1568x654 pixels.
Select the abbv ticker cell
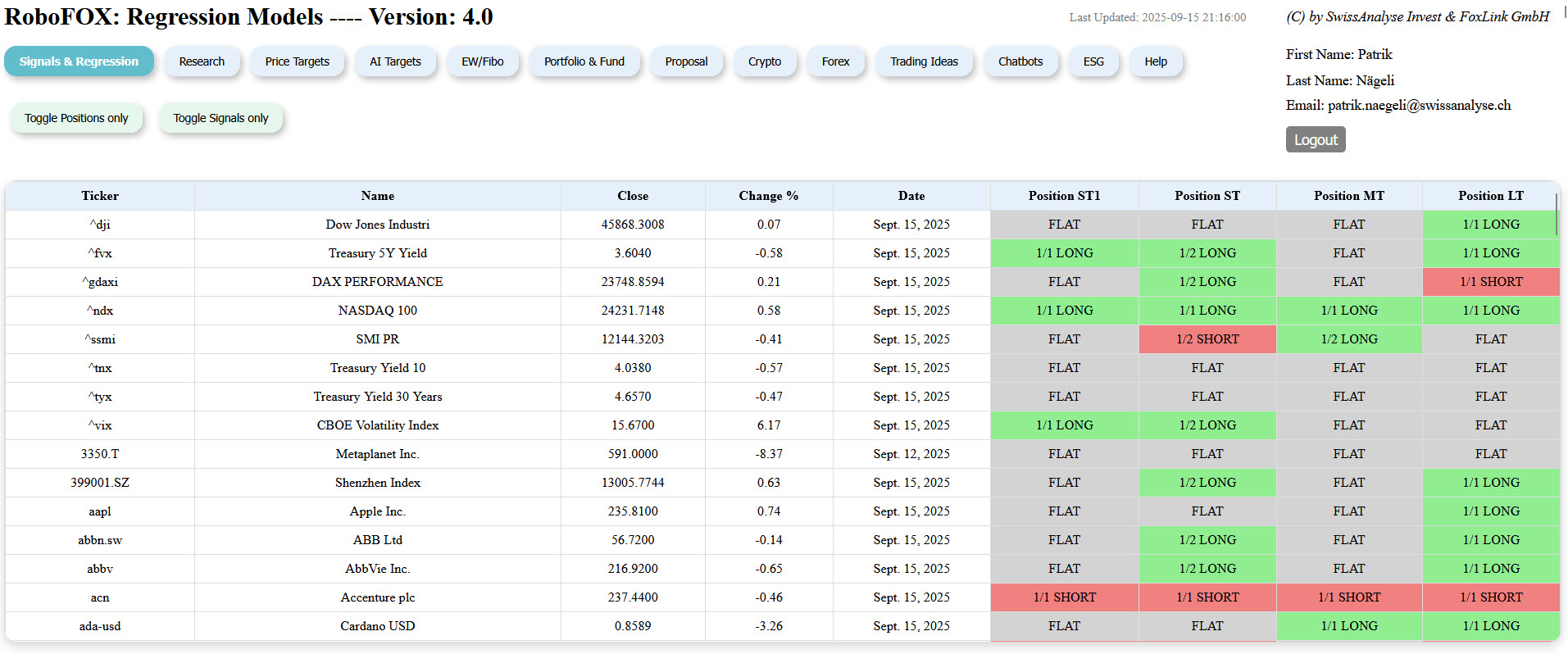[x=100, y=569]
